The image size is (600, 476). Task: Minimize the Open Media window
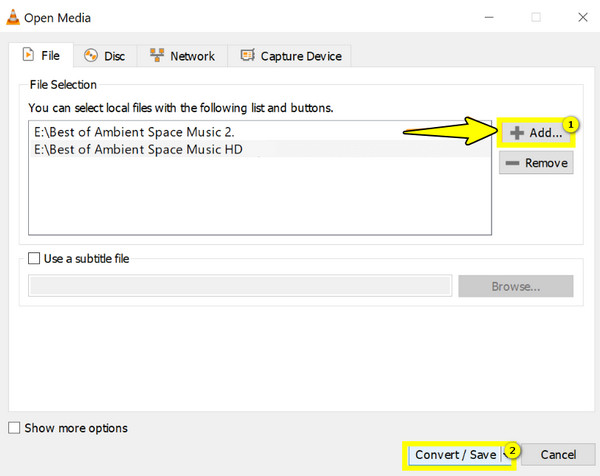point(489,17)
